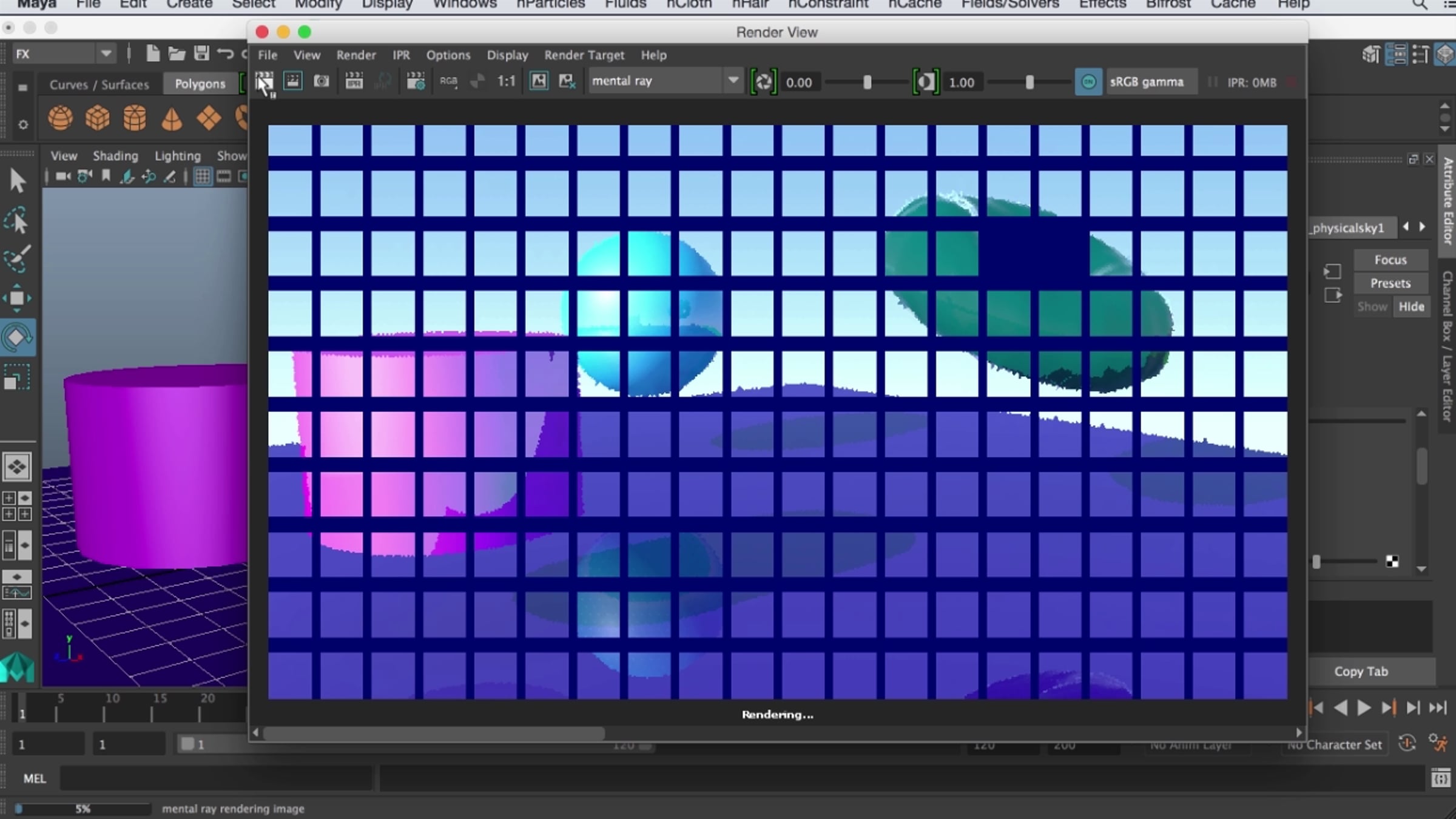Screen dimensions: 1456x819
Task: Open Render Settings clapperboard-gear icon
Action: tap(416, 81)
